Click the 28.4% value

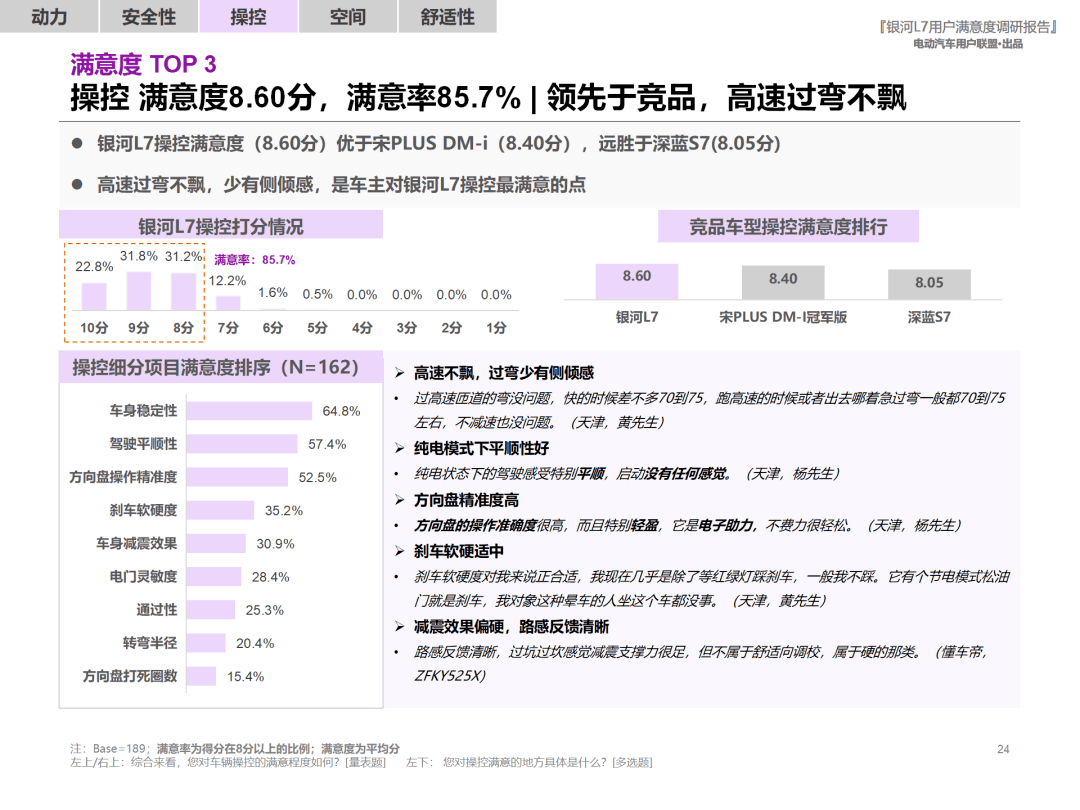[x=271, y=577]
